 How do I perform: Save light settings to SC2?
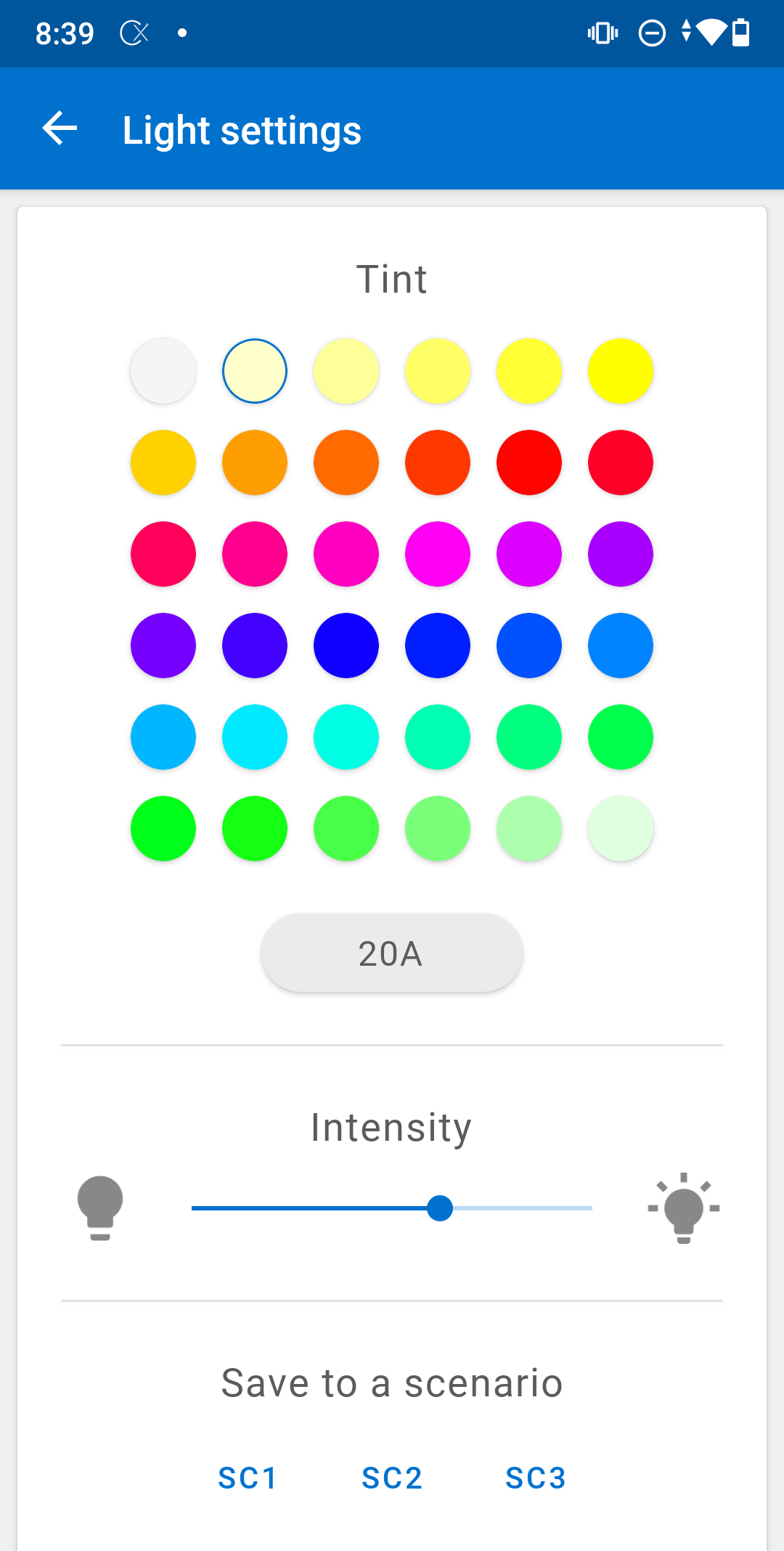392,1478
